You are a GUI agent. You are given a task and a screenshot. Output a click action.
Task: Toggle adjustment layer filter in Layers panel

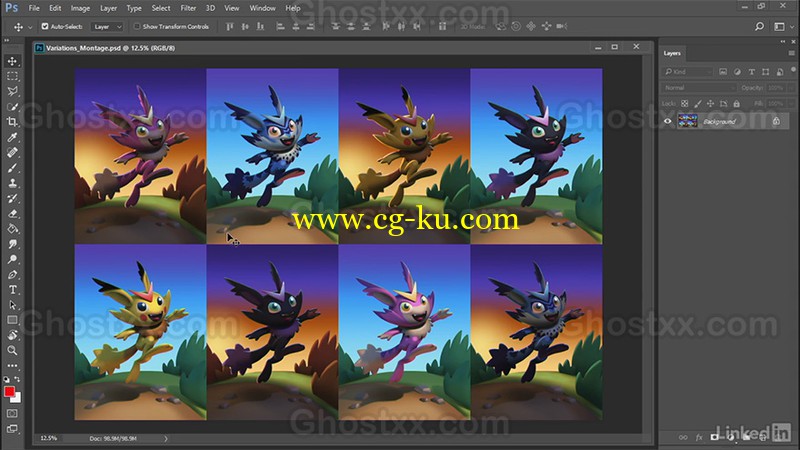[x=737, y=72]
